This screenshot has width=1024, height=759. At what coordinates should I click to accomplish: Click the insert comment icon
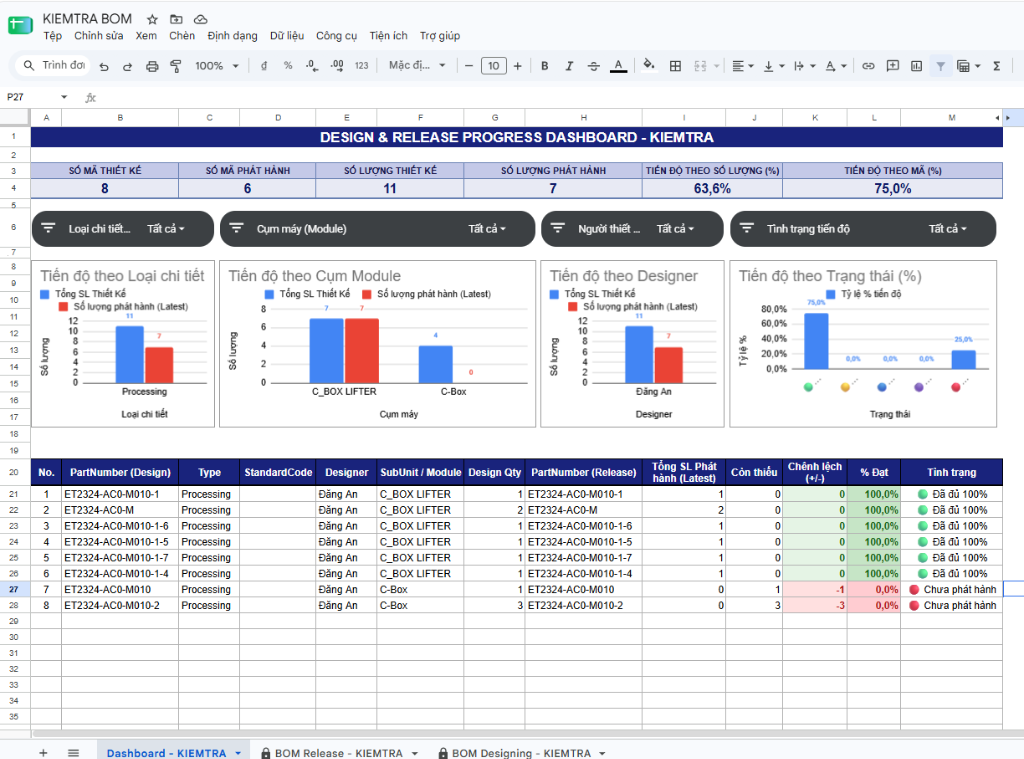(892, 66)
